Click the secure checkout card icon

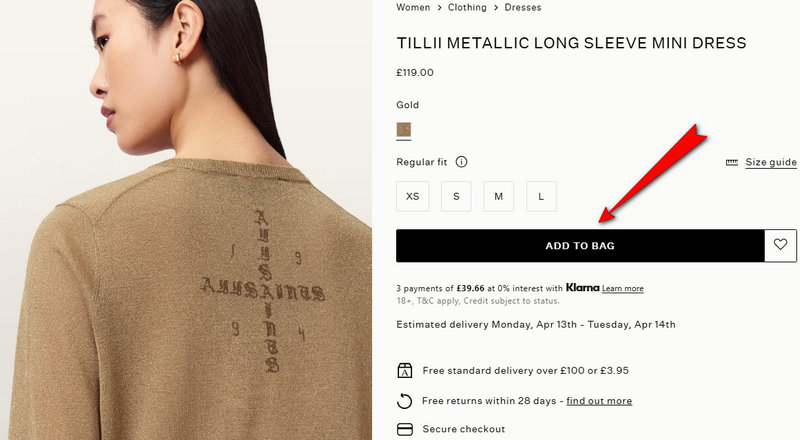tap(405, 429)
